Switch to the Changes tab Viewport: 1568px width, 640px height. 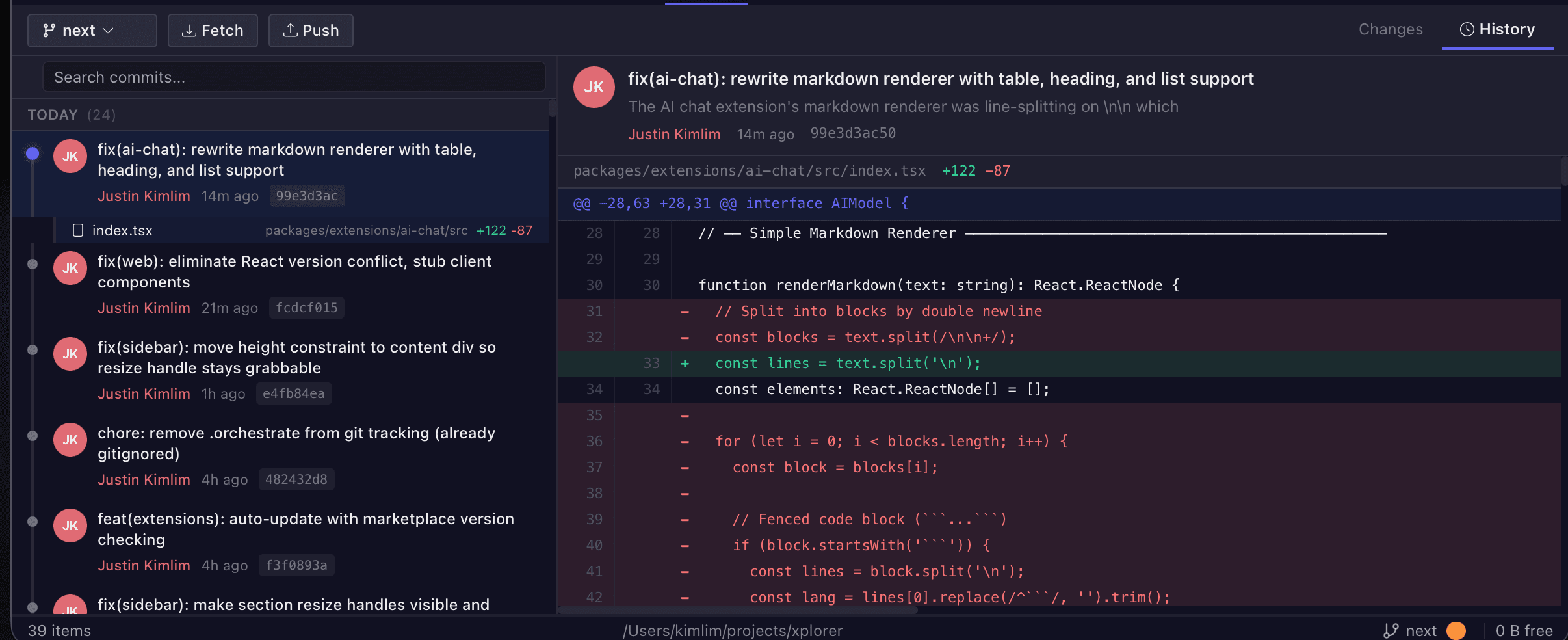coord(1391,29)
